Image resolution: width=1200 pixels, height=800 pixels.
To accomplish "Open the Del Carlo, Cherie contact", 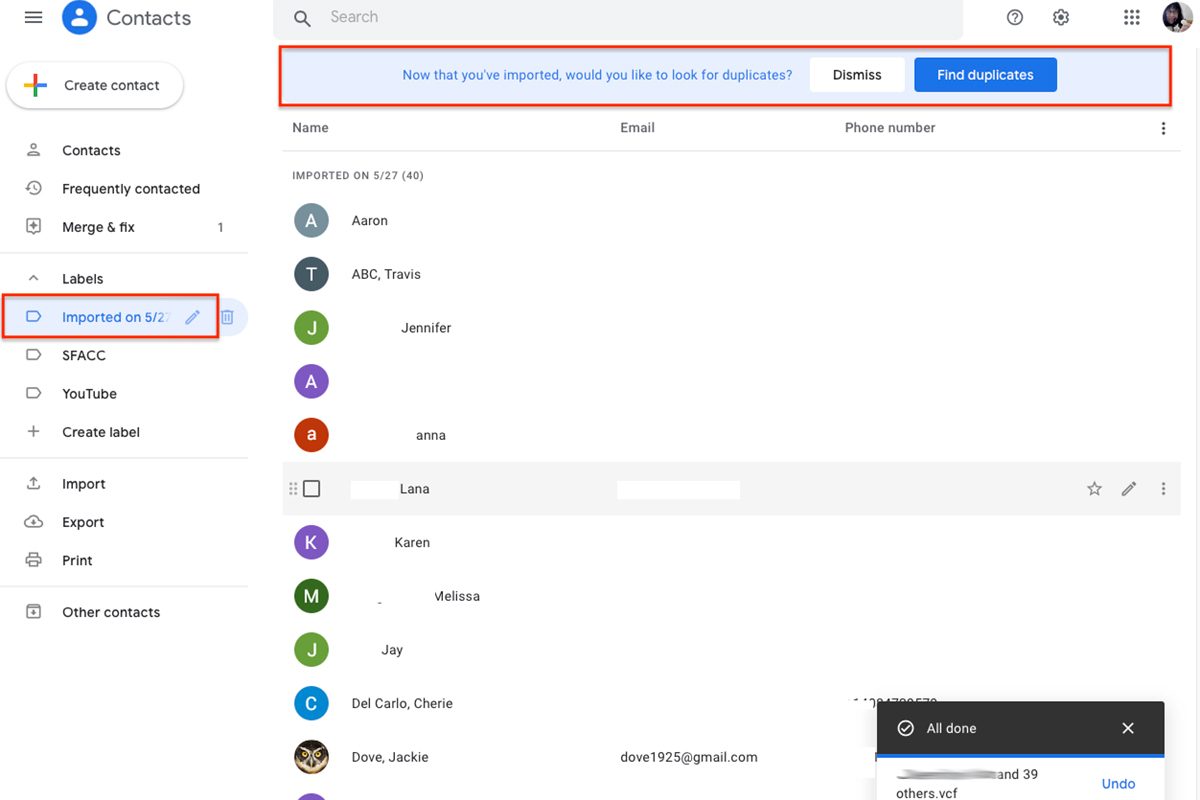I will (732, 703).
